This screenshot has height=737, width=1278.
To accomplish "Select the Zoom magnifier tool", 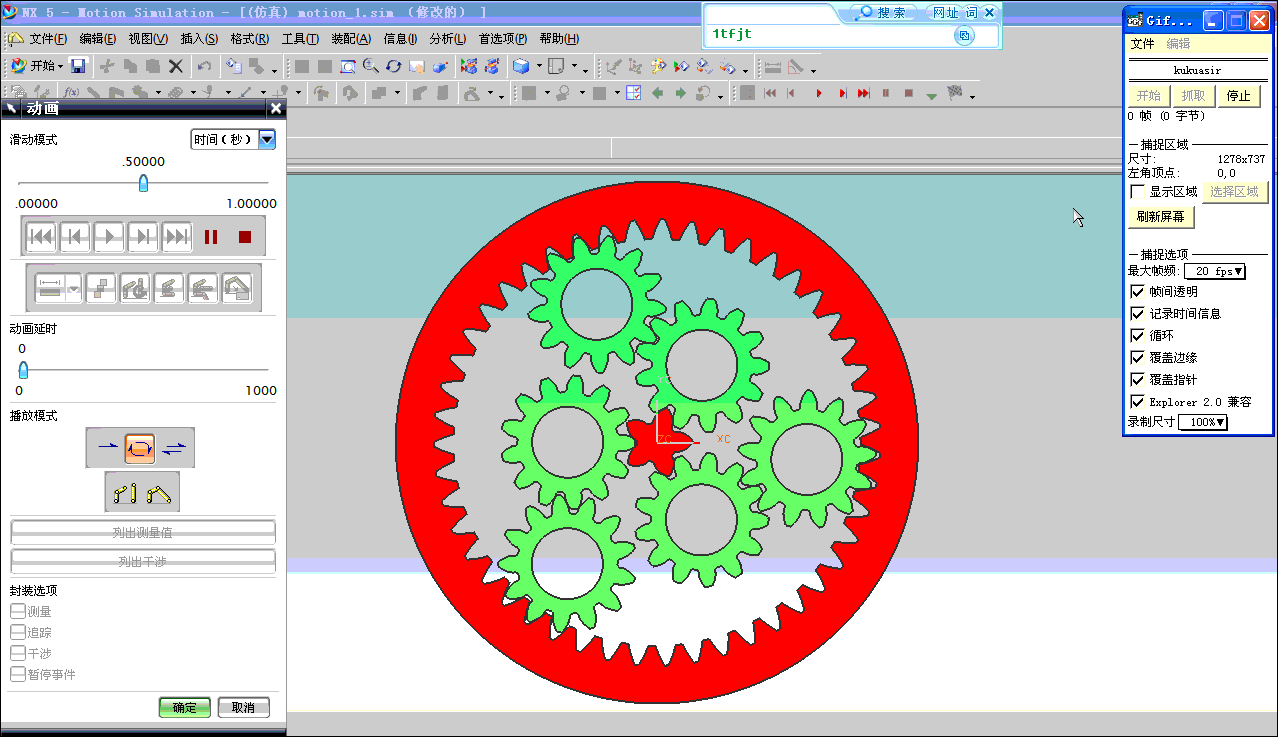I will click(370, 67).
